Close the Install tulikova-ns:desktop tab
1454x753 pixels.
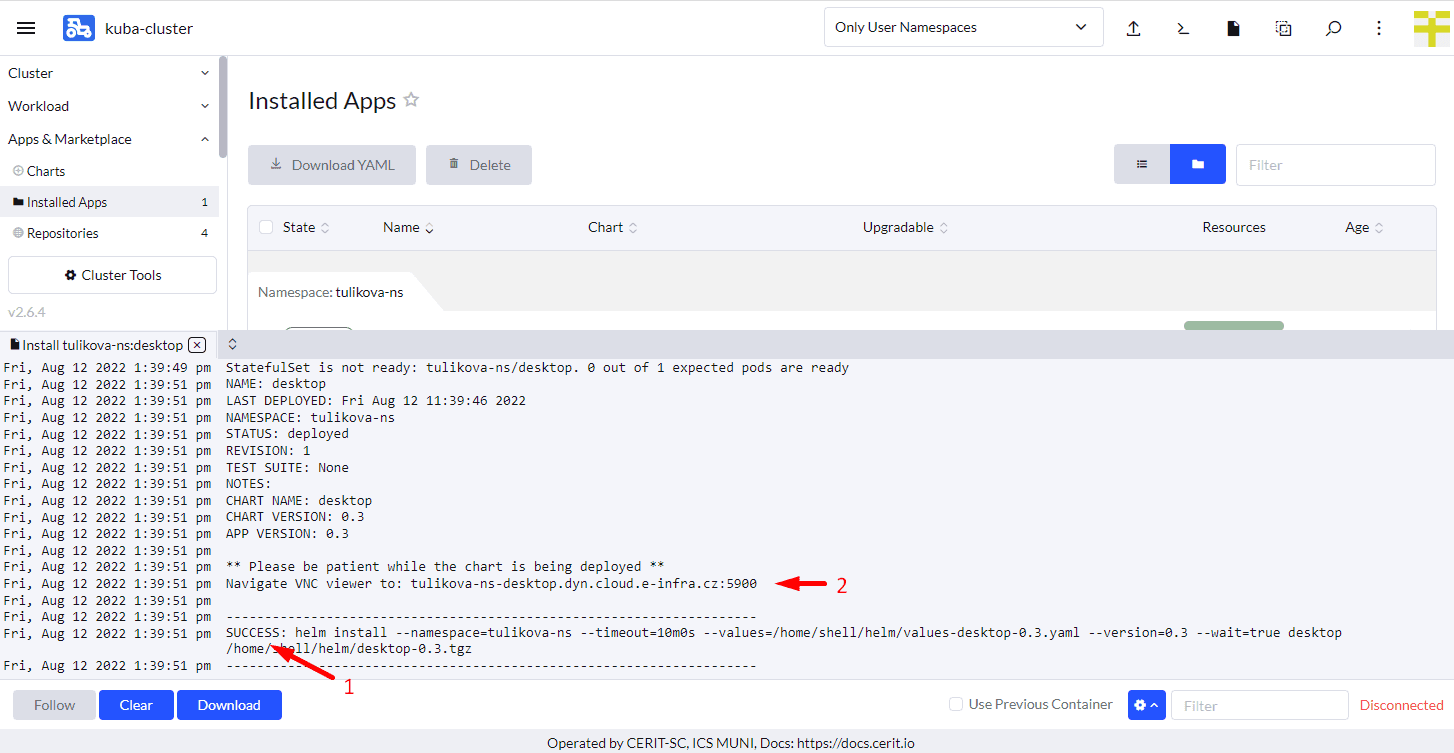click(197, 345)
